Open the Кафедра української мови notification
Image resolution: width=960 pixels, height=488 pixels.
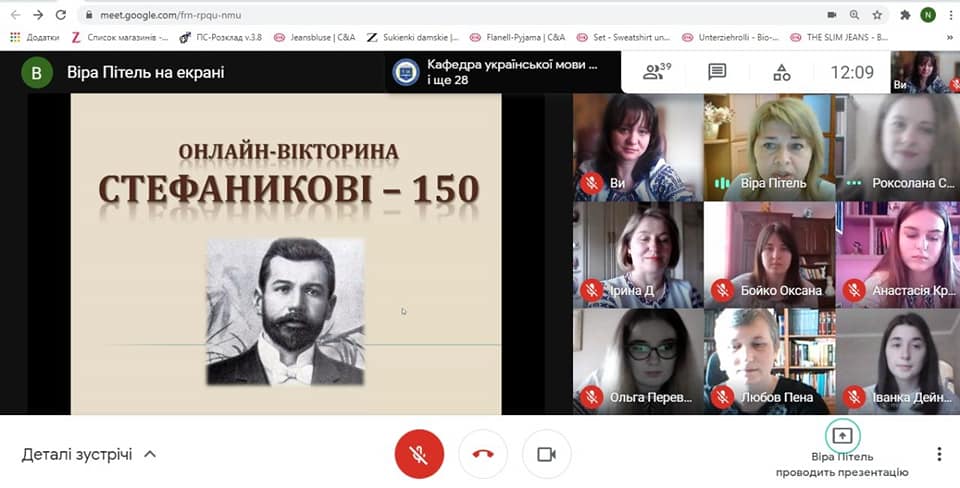[500, 72]
